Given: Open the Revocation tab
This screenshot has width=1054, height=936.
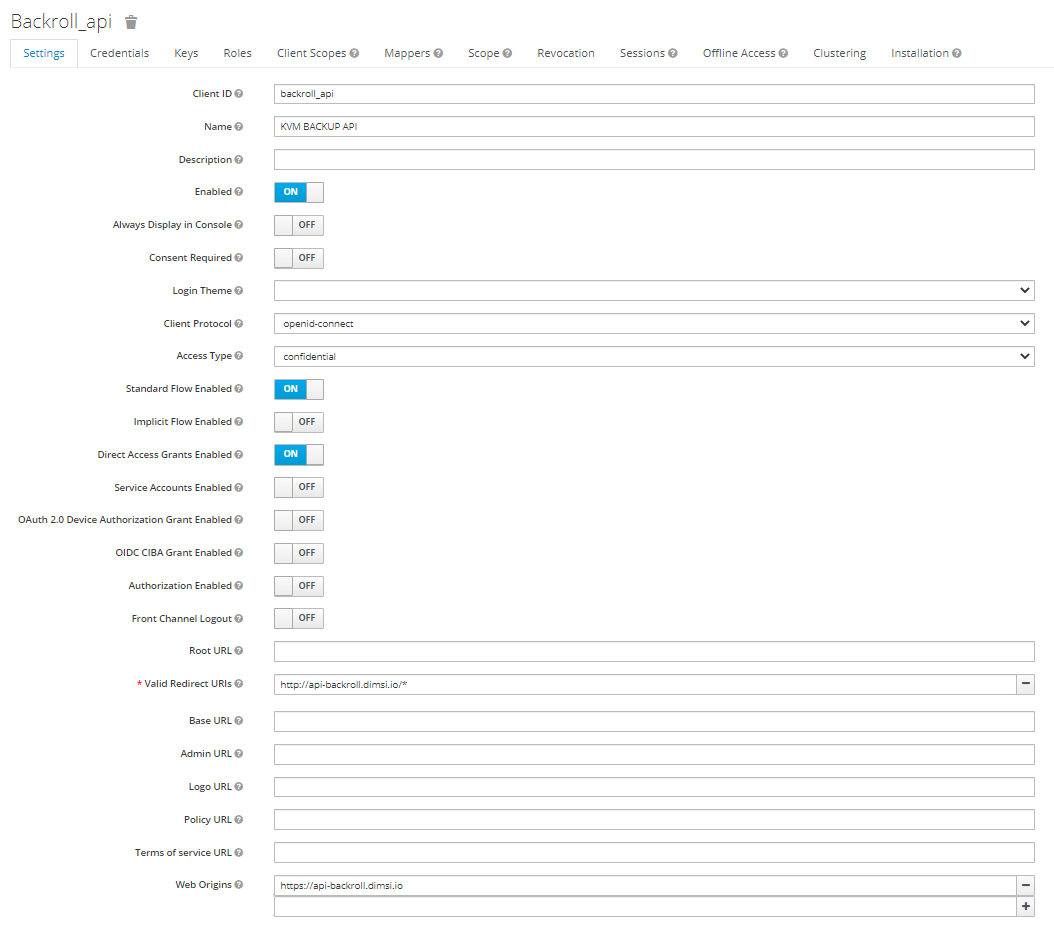Looking at the screenshot, I should [x=566, y=53].
